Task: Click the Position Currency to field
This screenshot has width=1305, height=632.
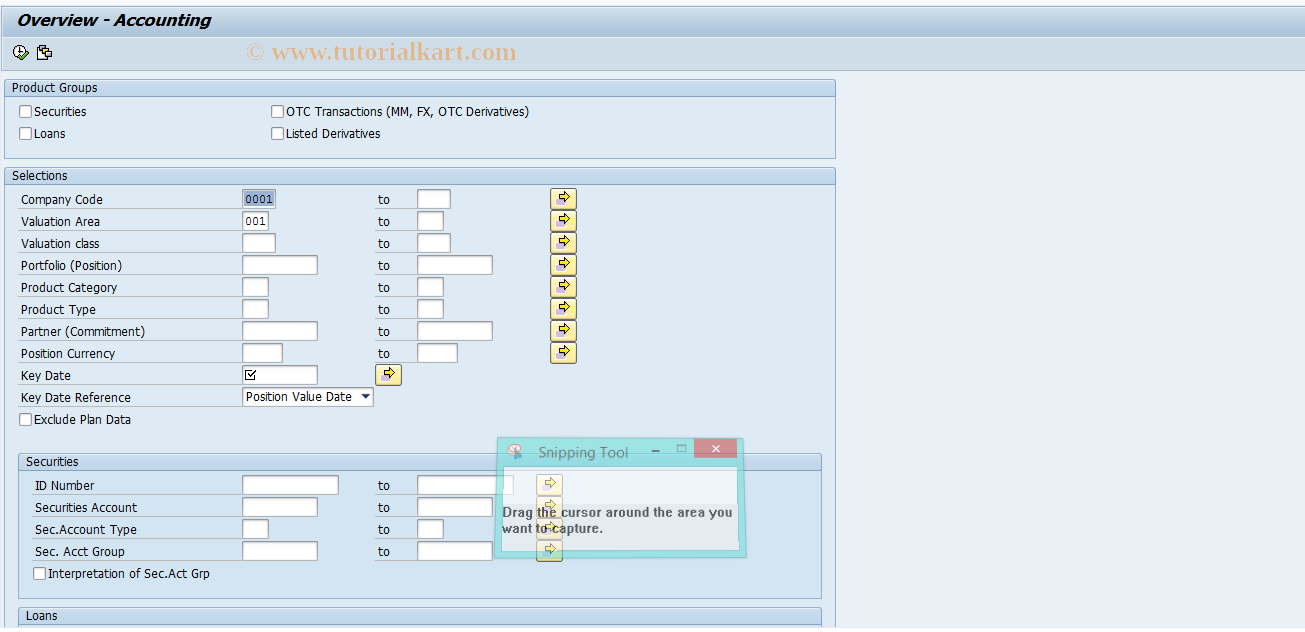Action: (437, 353)
